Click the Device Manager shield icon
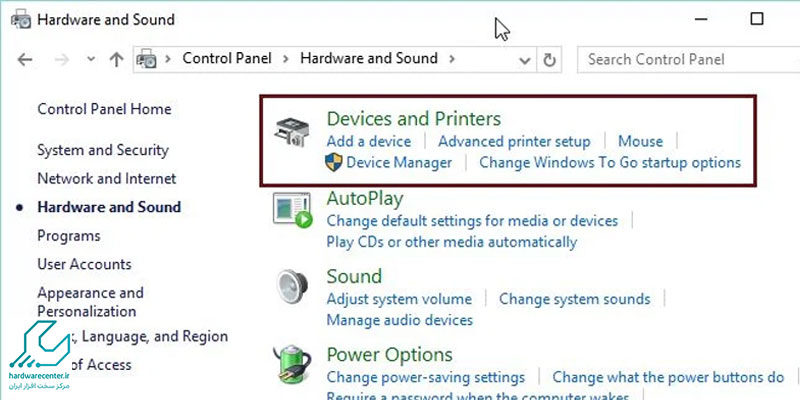This screenshot has width=800, height=400. [x=334, y=163]
